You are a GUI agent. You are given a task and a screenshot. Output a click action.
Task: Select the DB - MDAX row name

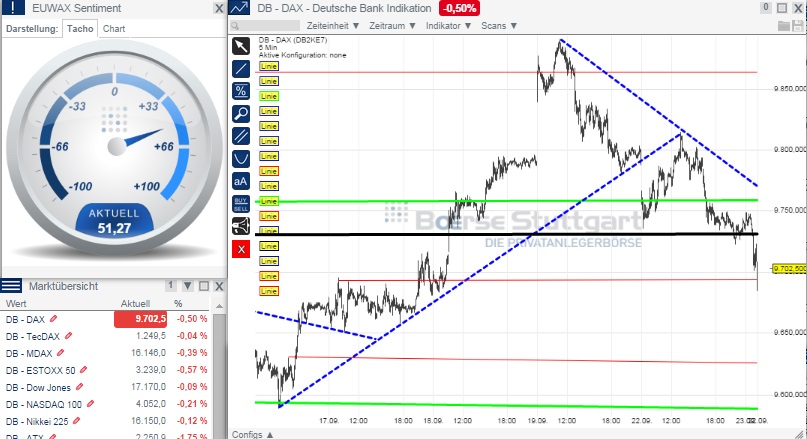(x=29, y=354)
